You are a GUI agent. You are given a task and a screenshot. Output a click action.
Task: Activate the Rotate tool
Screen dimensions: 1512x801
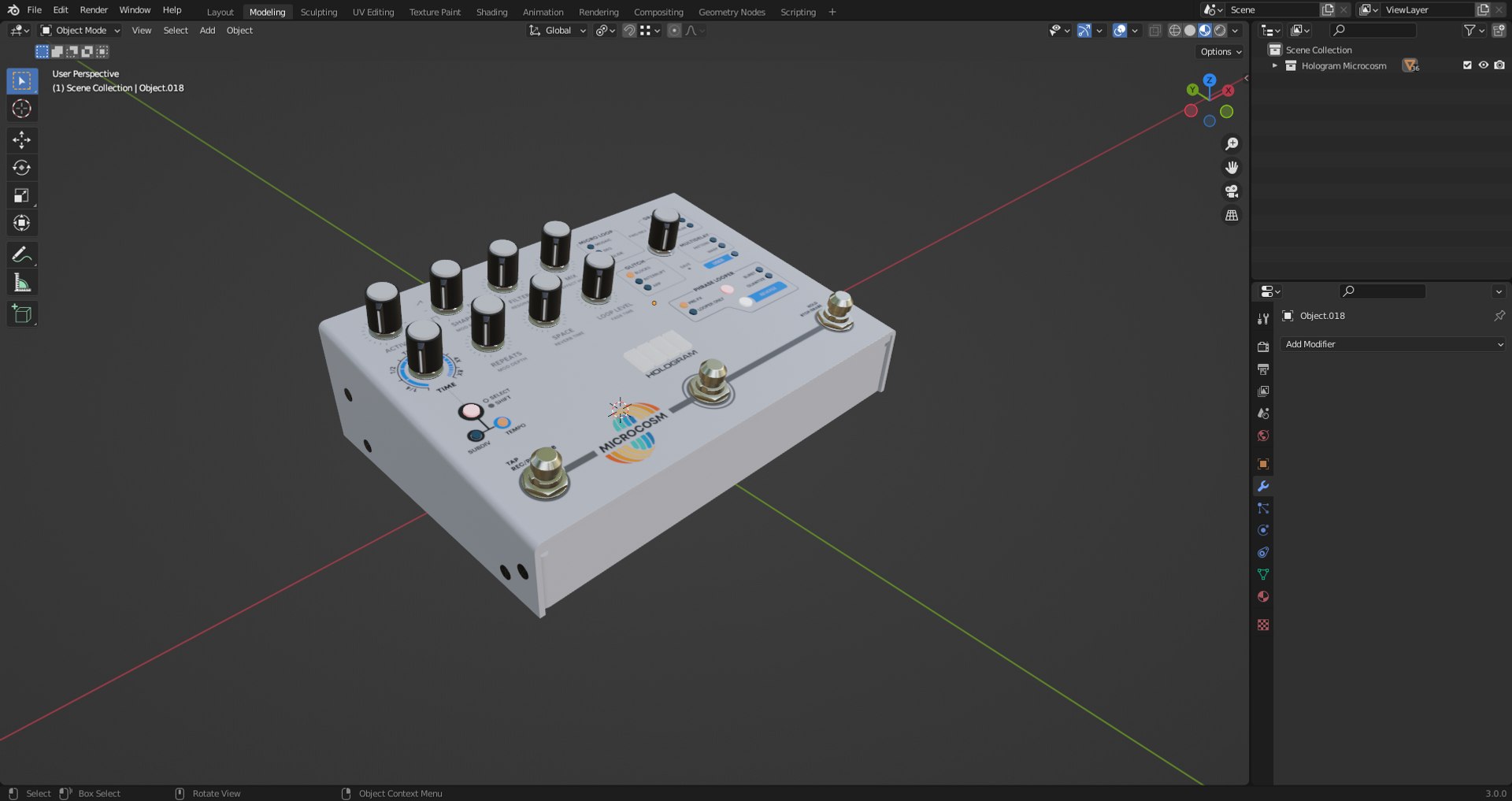coord(22,168)
